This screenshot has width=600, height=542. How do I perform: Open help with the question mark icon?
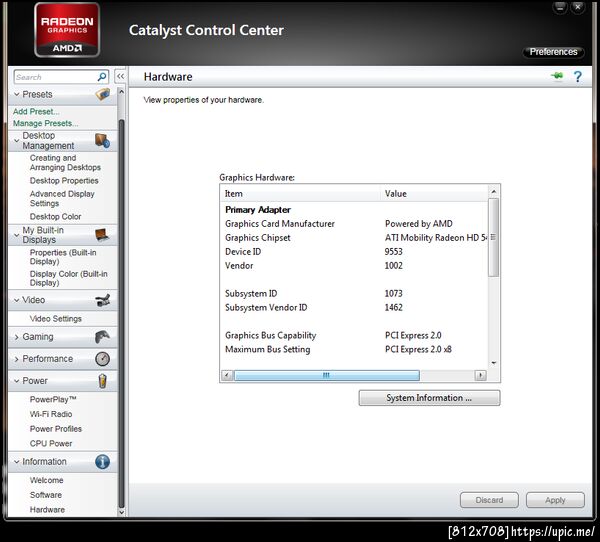pyautogui.click(x=577, y=77)
